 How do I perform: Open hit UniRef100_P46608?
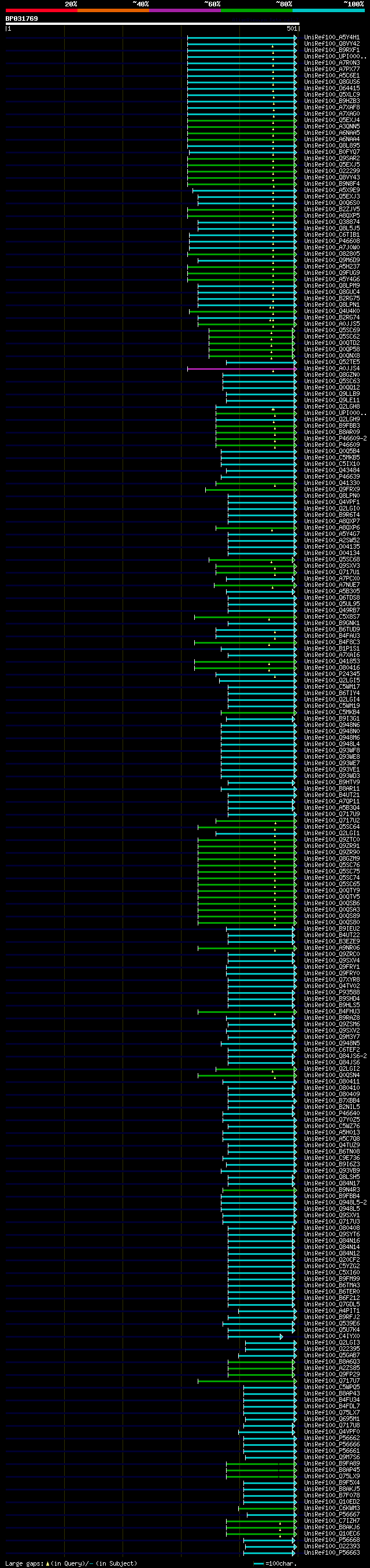(x=332, y=241)
